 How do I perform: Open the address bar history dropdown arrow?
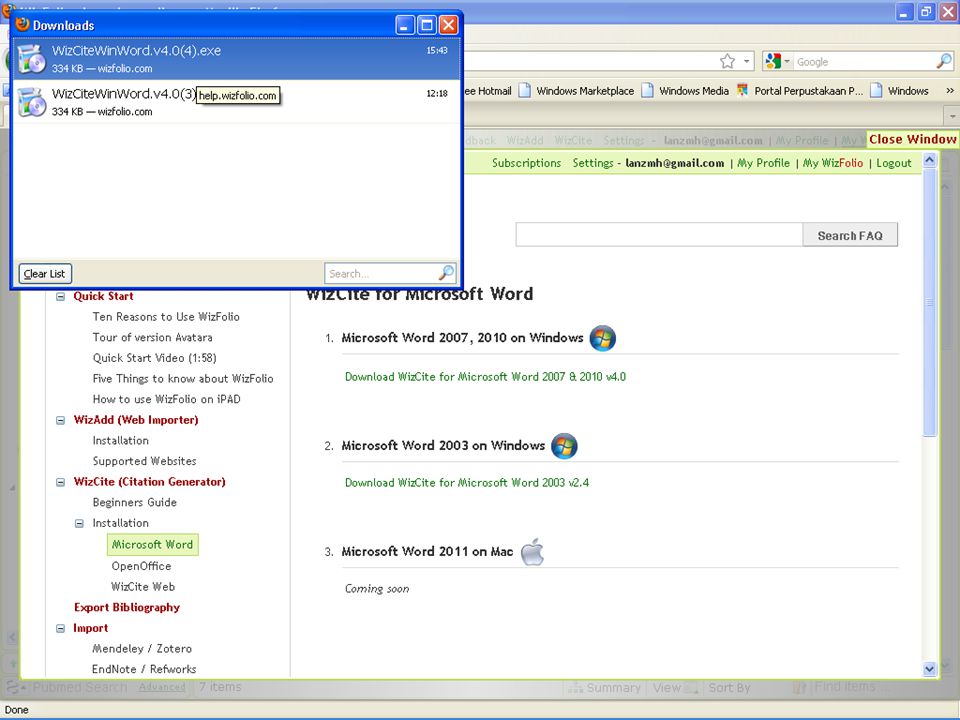[746, 61]
